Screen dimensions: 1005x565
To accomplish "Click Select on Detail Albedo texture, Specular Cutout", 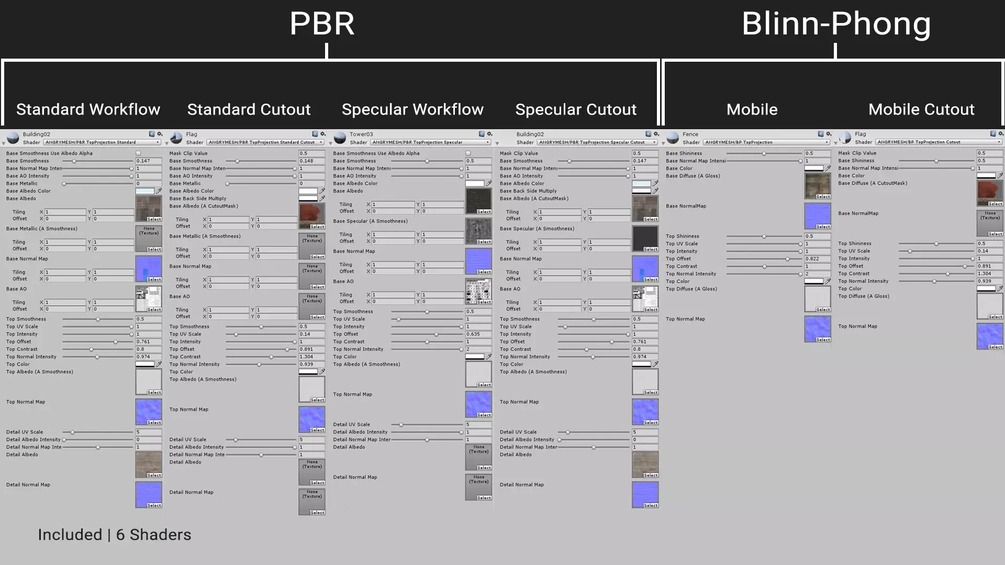I will tap(651, 475).
